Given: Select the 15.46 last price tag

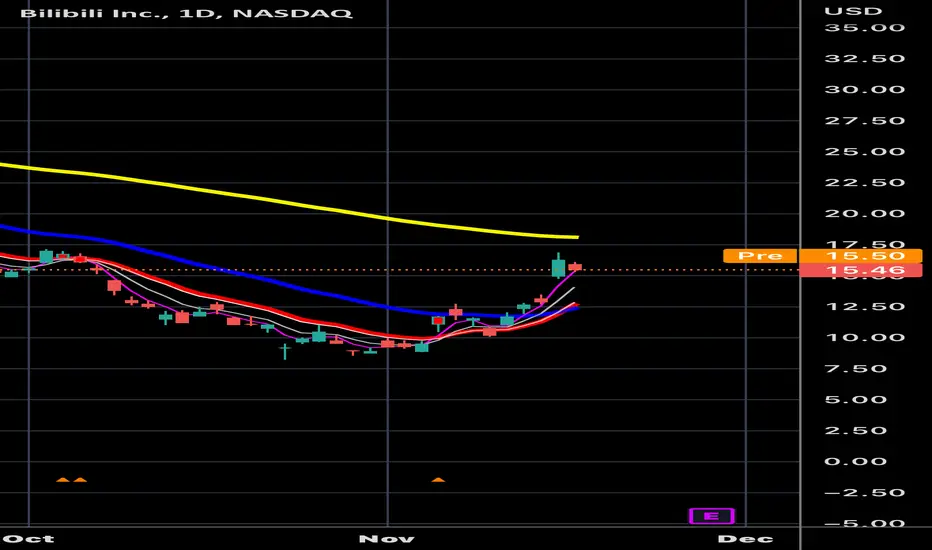Looking at the screenshot, I should (x=860, y=270).
